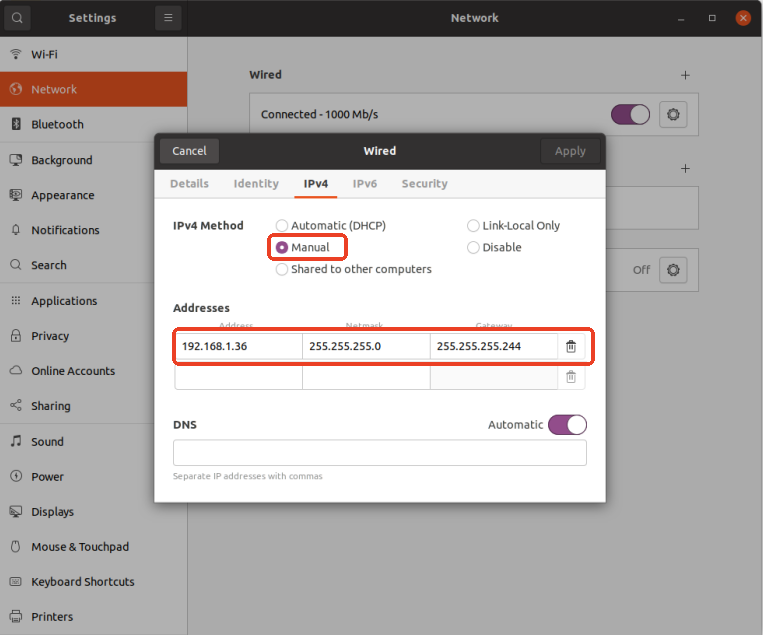Open gear settings beside the Off label
The height and width of the screenshot is (635, 763).
click(674, 270)
